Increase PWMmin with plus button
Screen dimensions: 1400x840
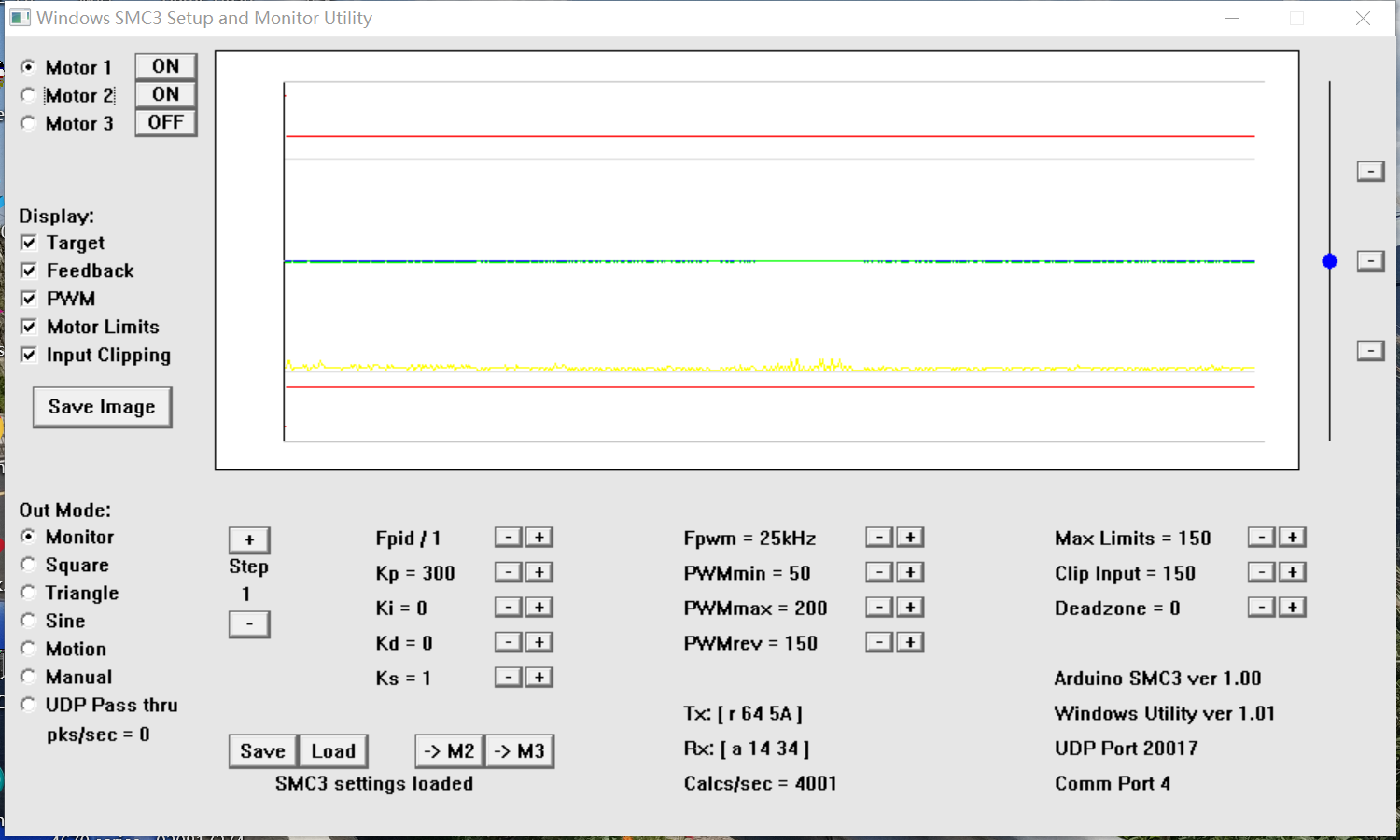tap(910, 572)
